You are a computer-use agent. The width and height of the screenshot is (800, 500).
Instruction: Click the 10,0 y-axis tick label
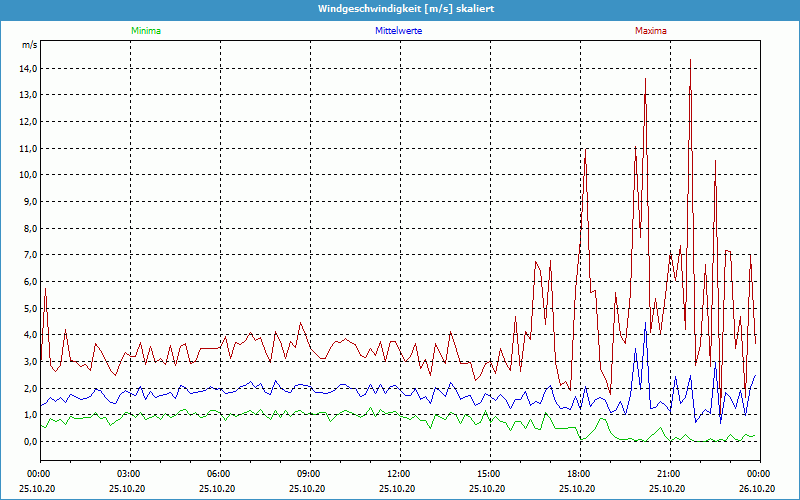[x=27, y=175]
